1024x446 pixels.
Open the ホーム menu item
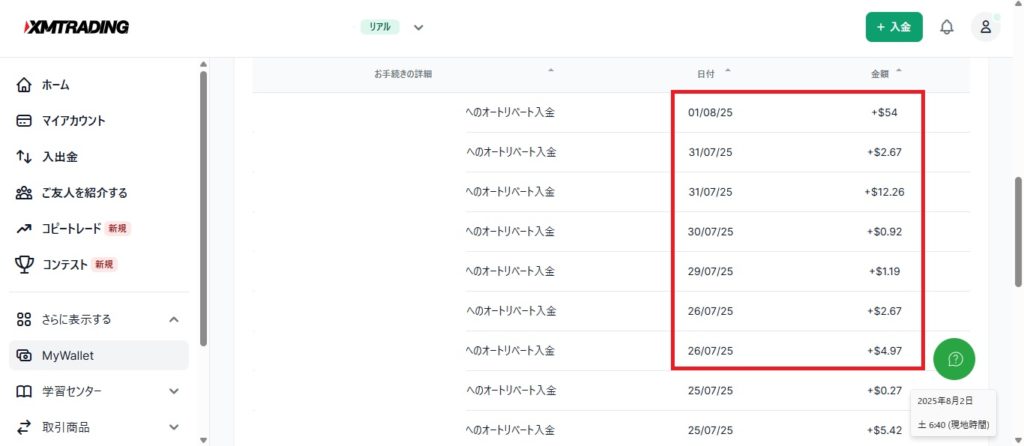pos(56,85)
